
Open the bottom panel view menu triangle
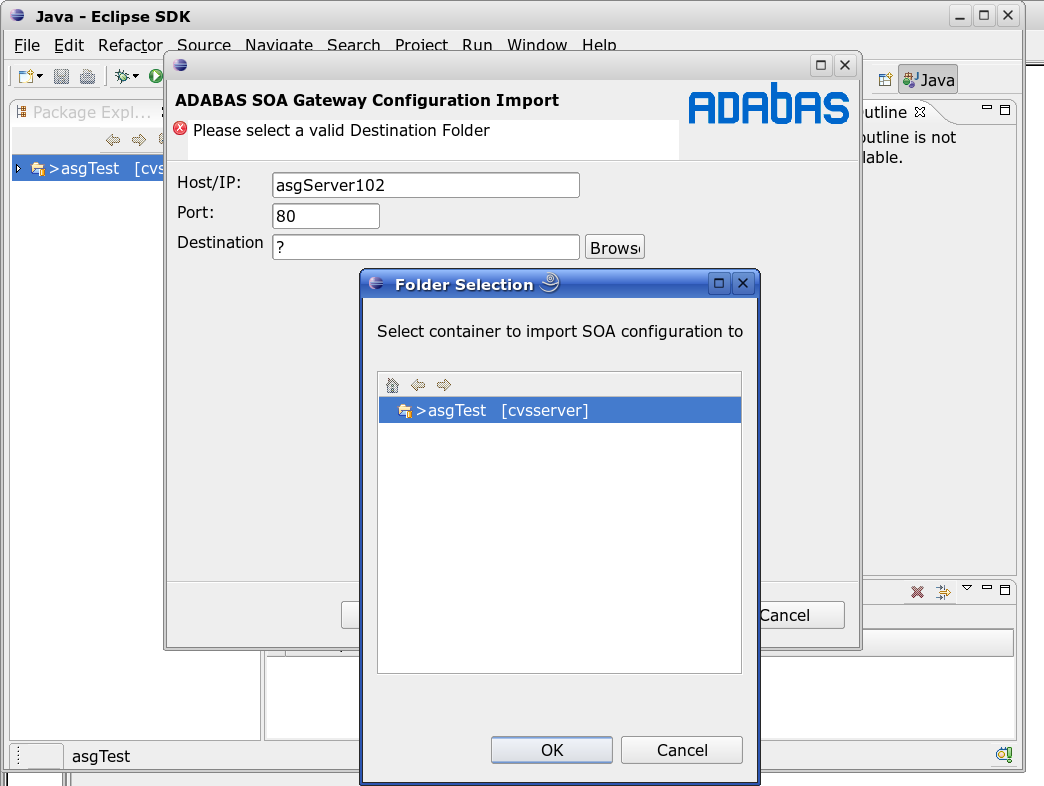click(967, 588)
